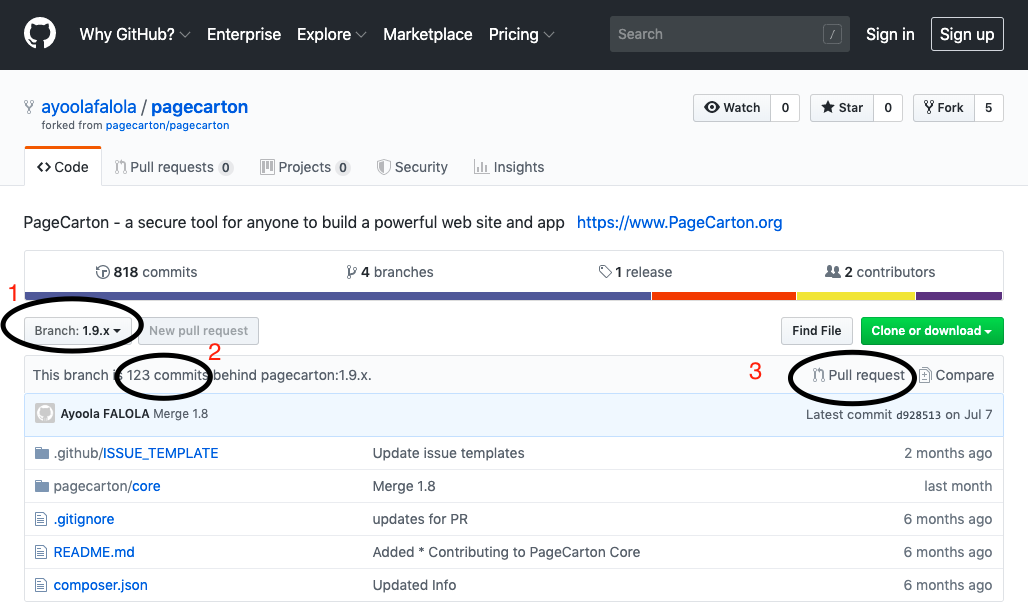Viewport: 1028px width, 611px height.
Task: Watch the repository
Action: 732,108
